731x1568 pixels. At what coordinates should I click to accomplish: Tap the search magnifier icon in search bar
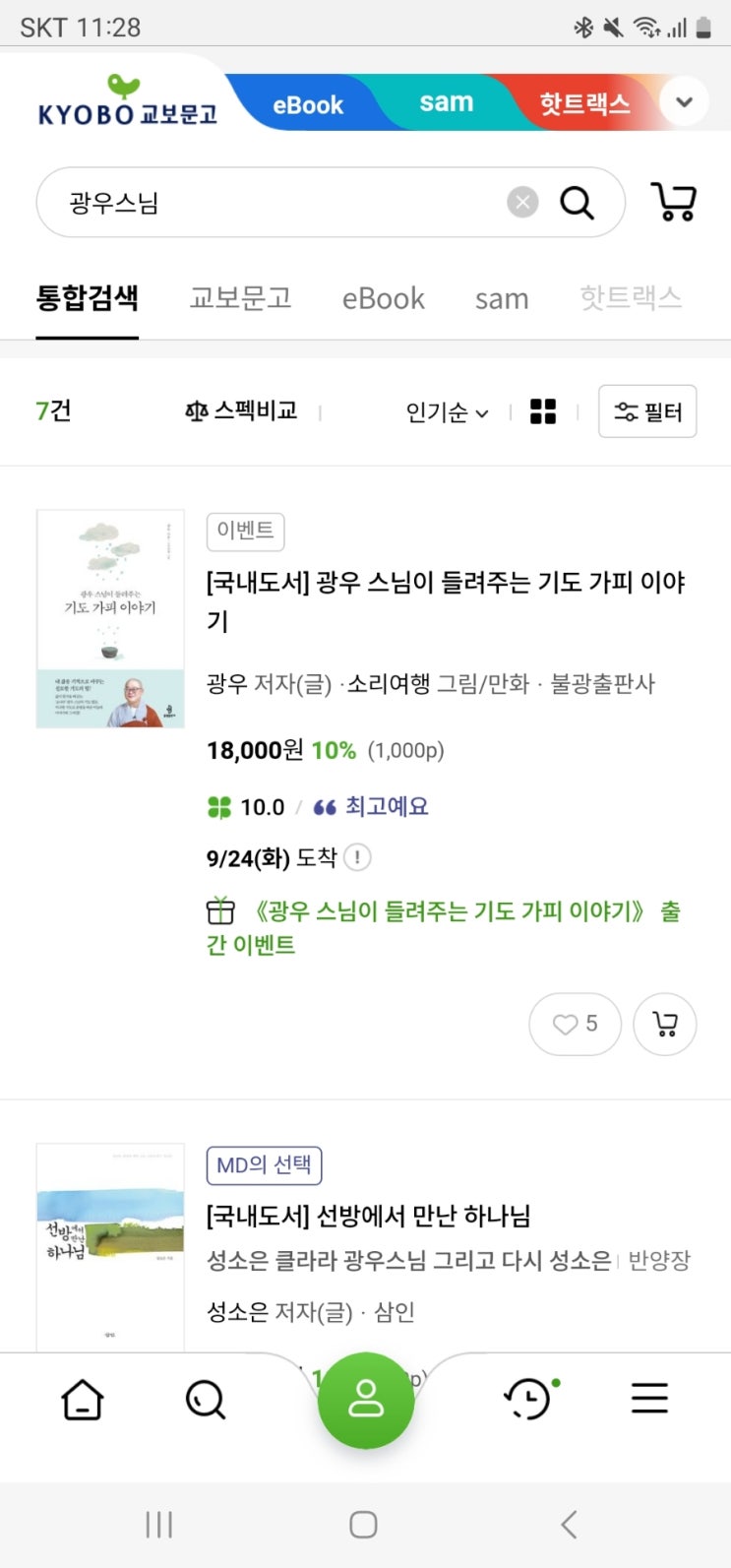coord(577,203)
